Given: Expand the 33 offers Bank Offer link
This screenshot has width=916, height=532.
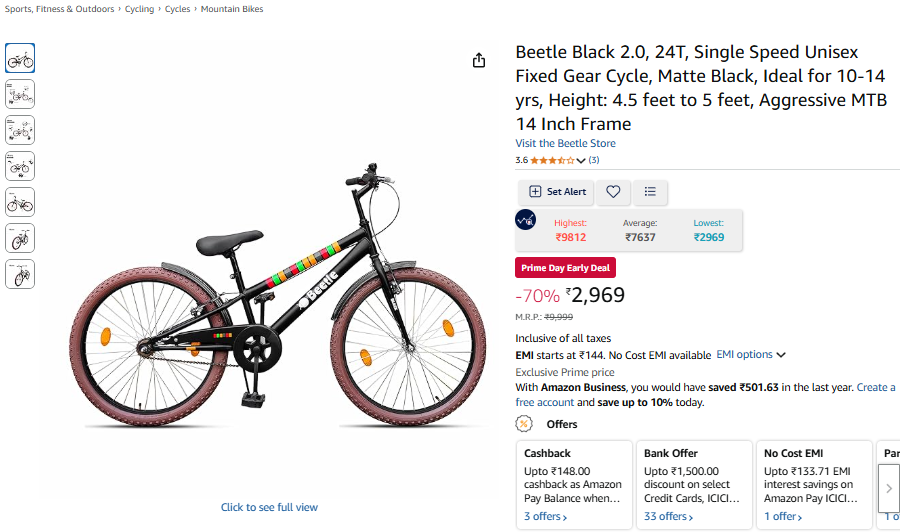Looking at the screenshot, I should click(x=665, y=517).
